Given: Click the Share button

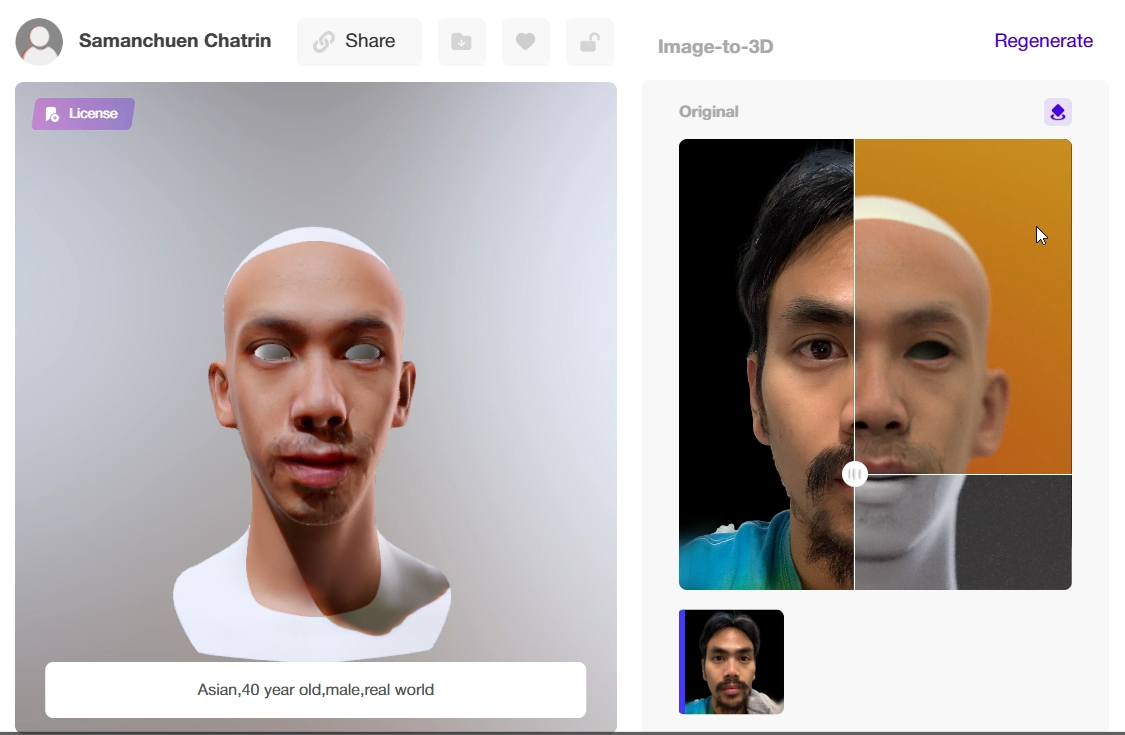Looking at the screenshot, I should (359, 42).
